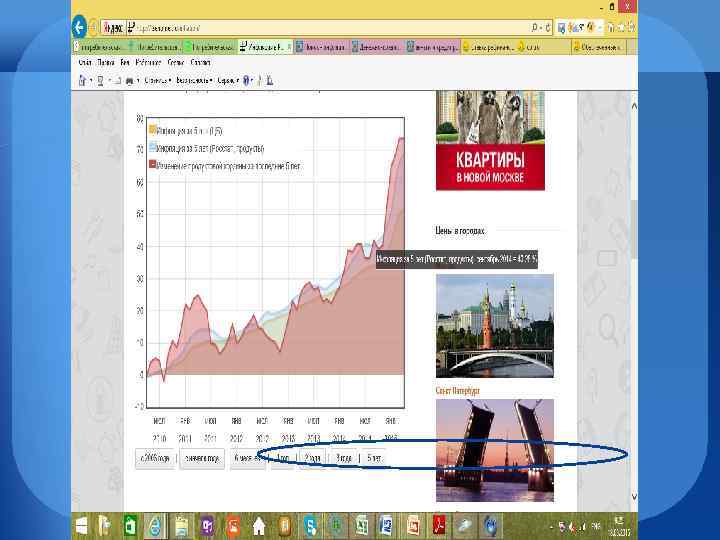Close the active browser tab
Screen dimensions: 720x540
[289, 46]
